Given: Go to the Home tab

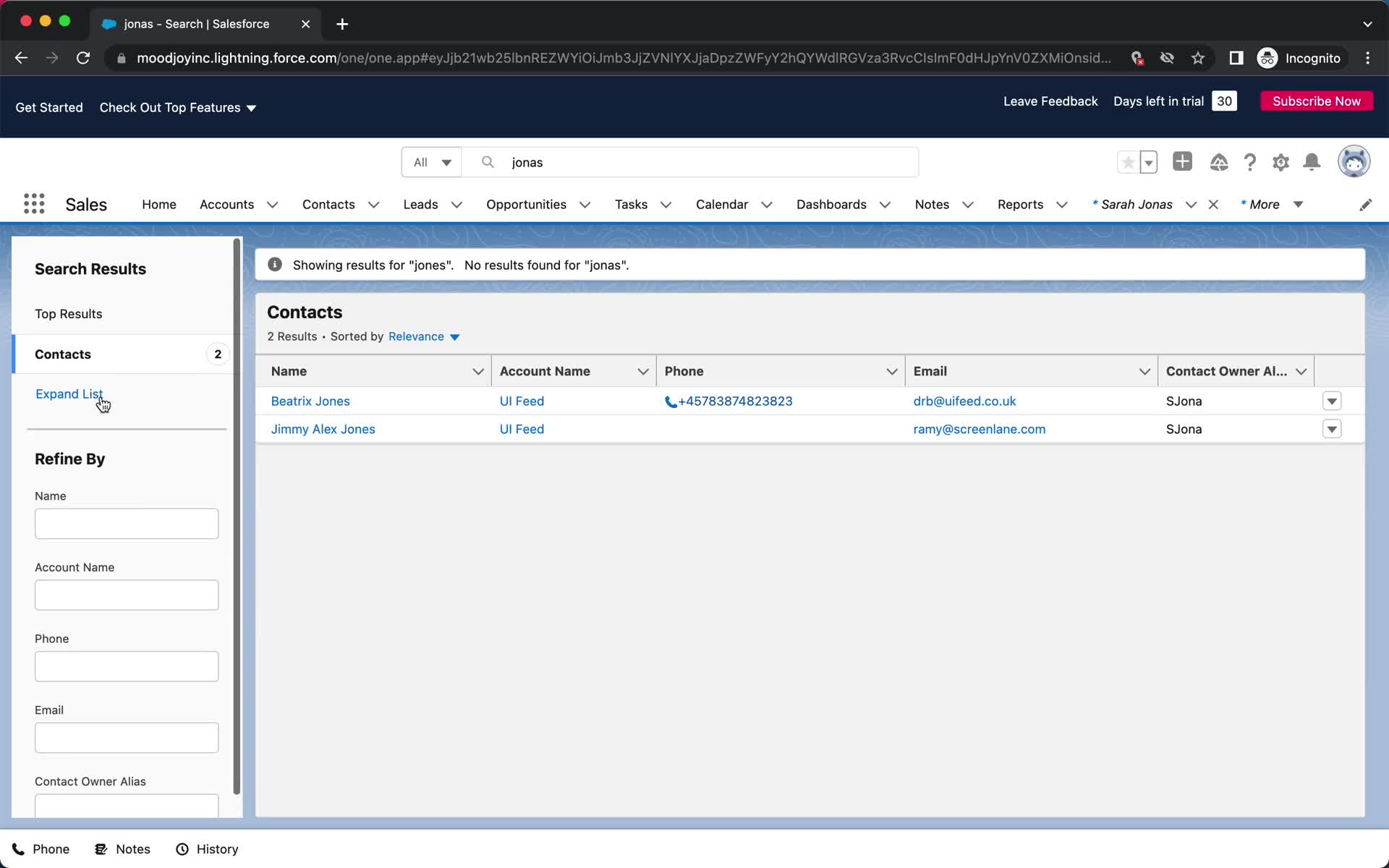Looking at the screenshot, I should tap(159, 205).
